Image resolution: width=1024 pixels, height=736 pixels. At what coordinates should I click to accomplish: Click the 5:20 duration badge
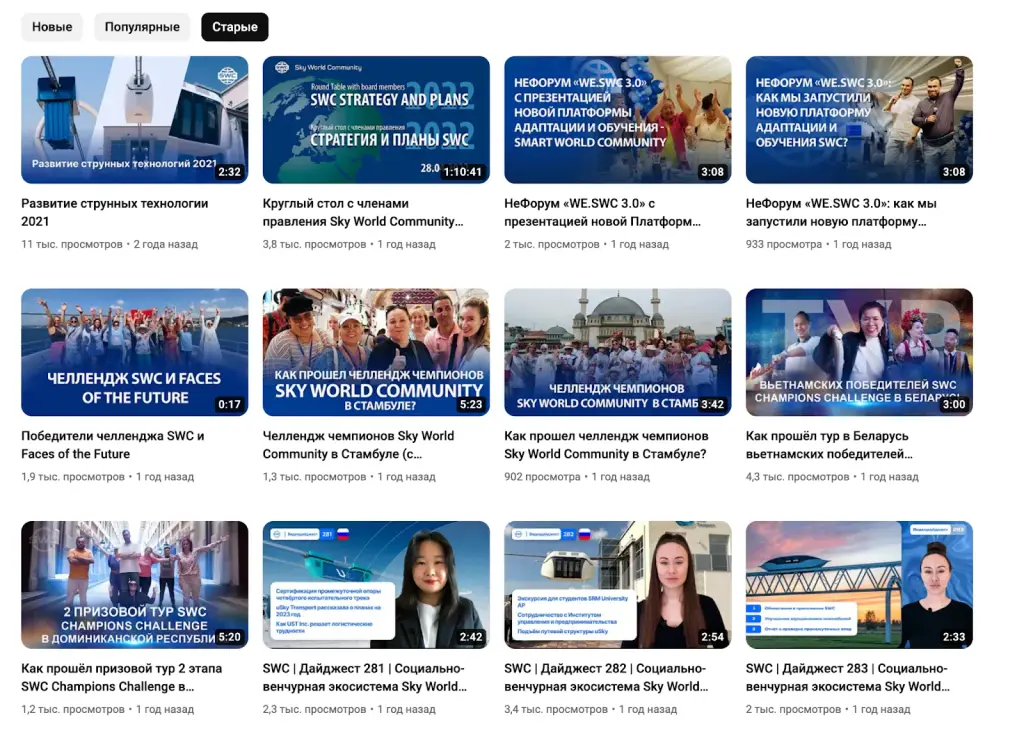coord(229,637)
